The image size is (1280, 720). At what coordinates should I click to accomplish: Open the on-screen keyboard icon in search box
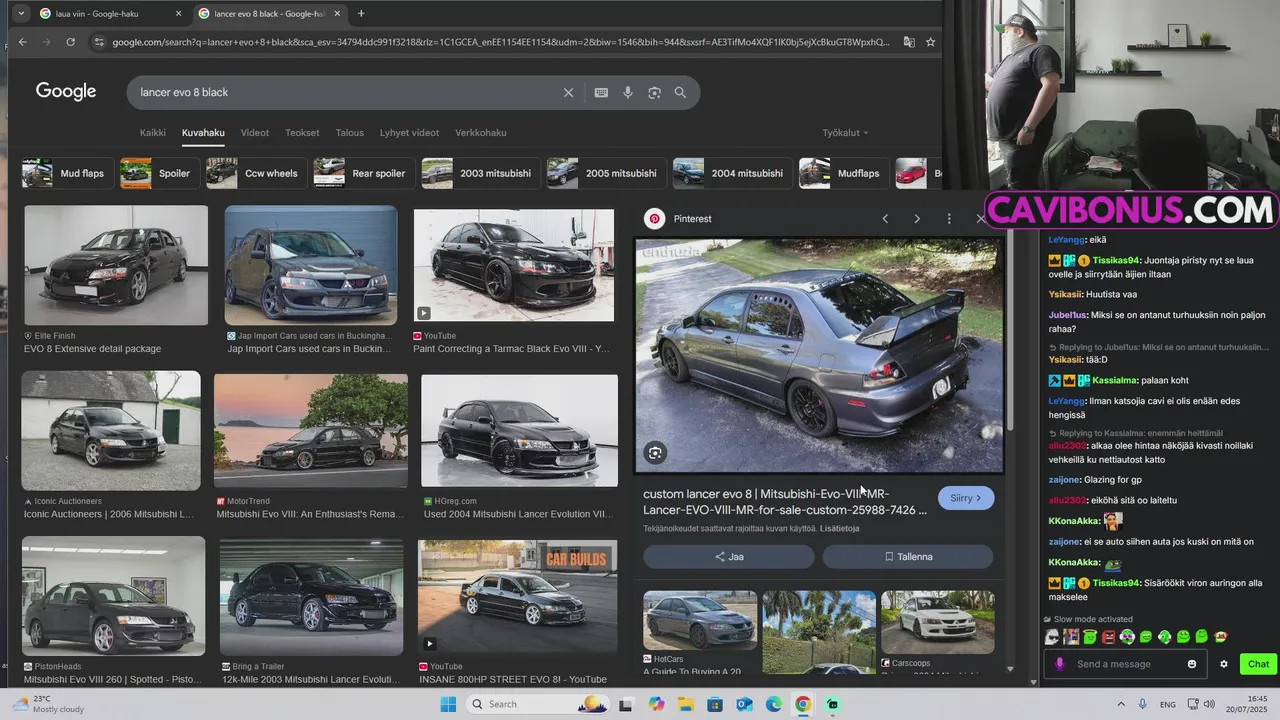(601, 92)
